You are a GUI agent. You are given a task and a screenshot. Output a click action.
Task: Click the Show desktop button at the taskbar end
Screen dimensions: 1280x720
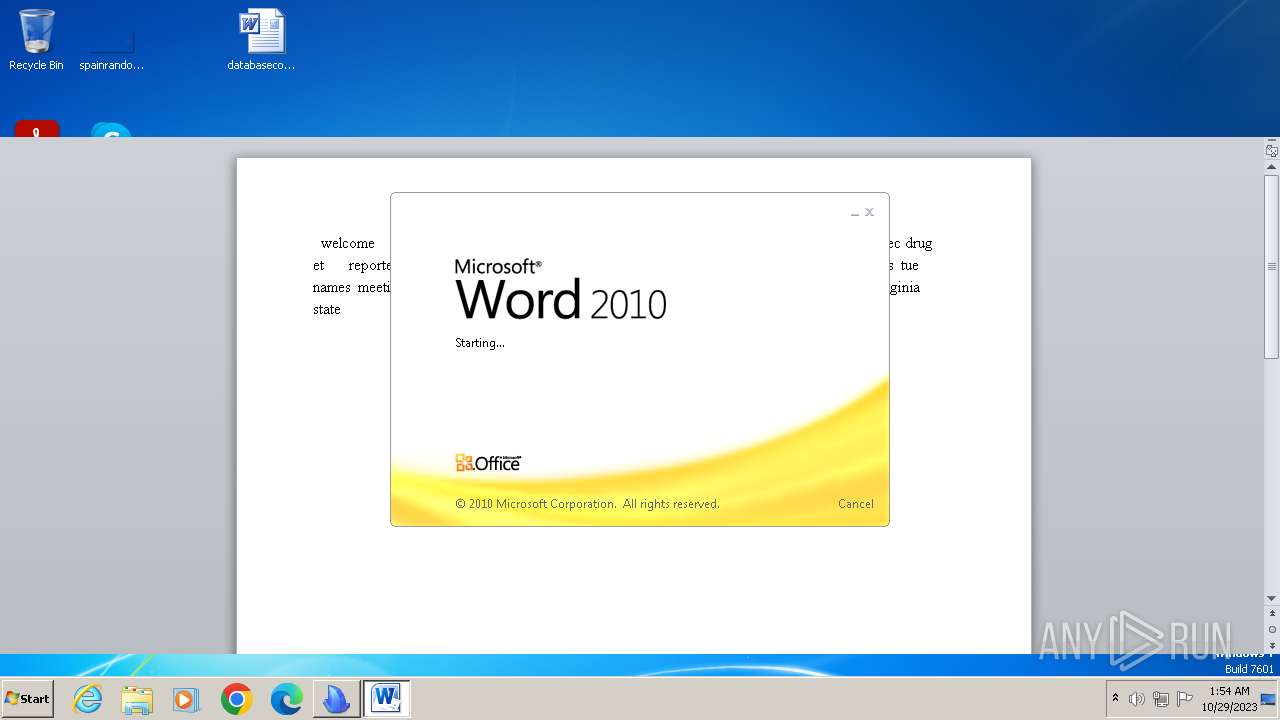(x=1269, y=699)
